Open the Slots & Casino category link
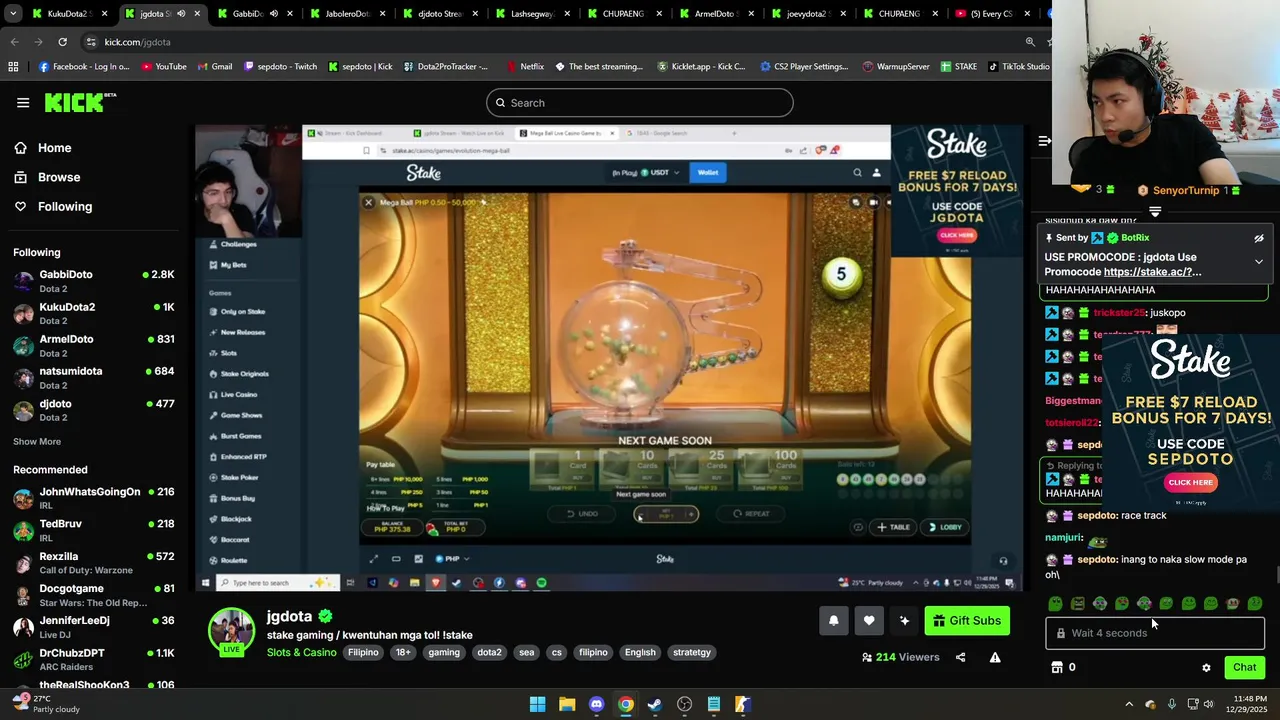1280x720 pixels. pos(301,652)
